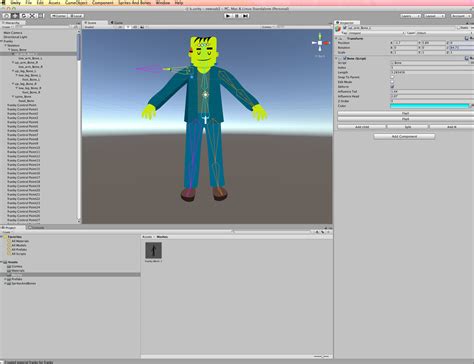Click the Apple menu icon
Screen dimensions: 474x364
coord(3,2)
